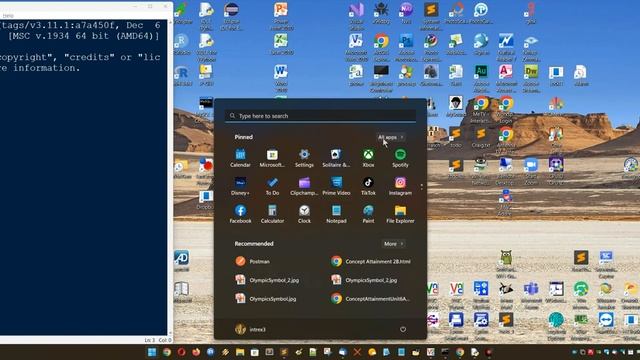Open recommended Concept Attainment 2B.html file
The width and height of the screenshot is (640, 360).
click(371, 261)
